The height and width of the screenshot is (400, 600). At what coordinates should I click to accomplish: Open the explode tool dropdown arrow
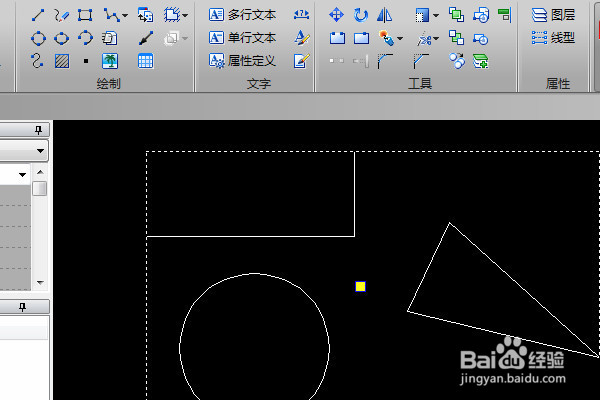[400, 38]
